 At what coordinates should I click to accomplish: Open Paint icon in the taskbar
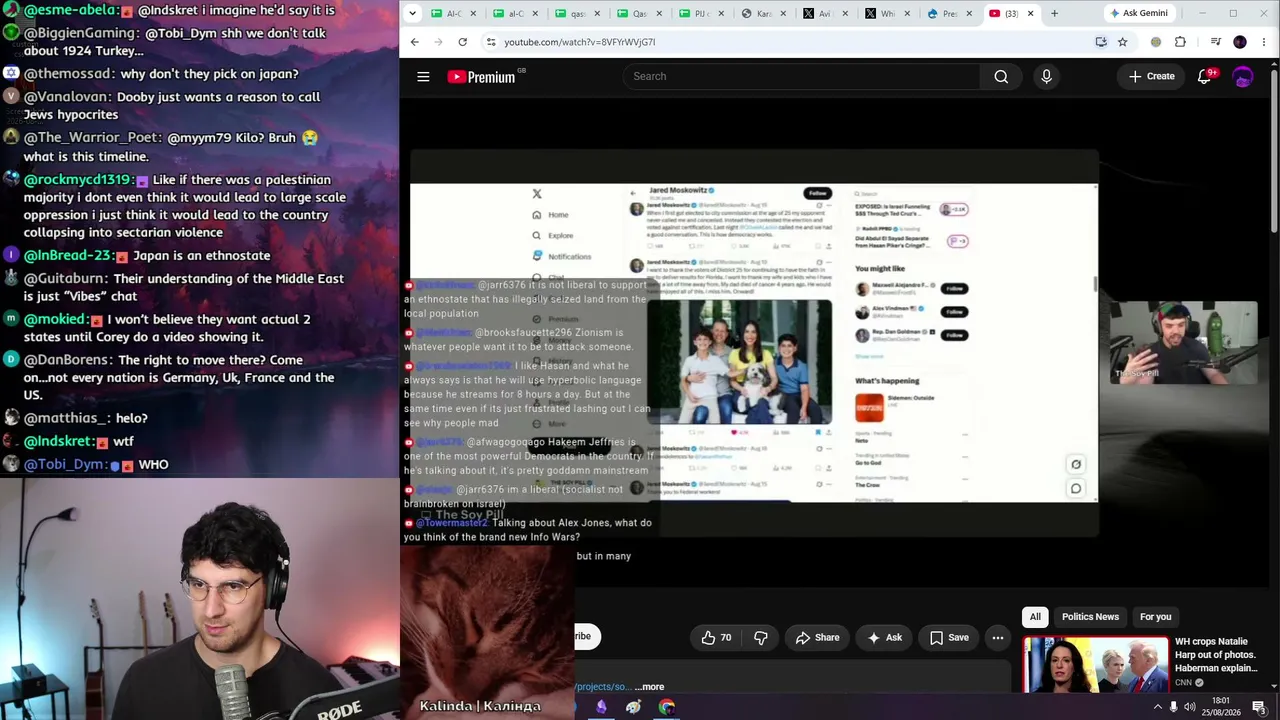(x=634, y=707)
